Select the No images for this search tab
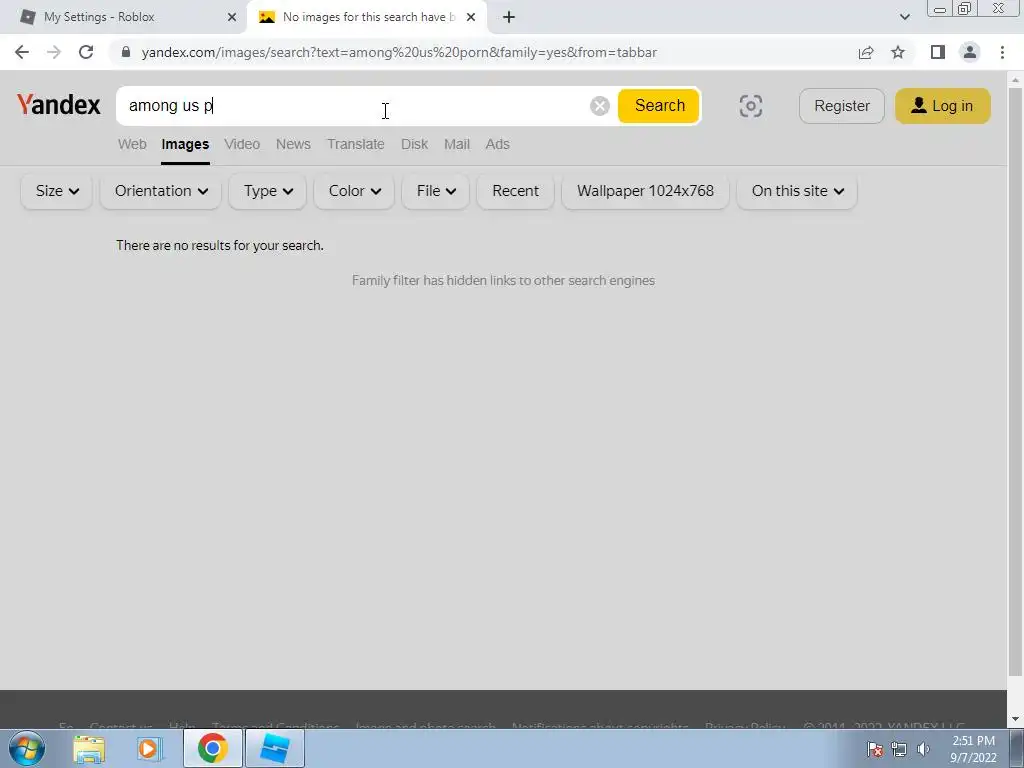Screen dimensions: 1024x768 tap(366, 17)
